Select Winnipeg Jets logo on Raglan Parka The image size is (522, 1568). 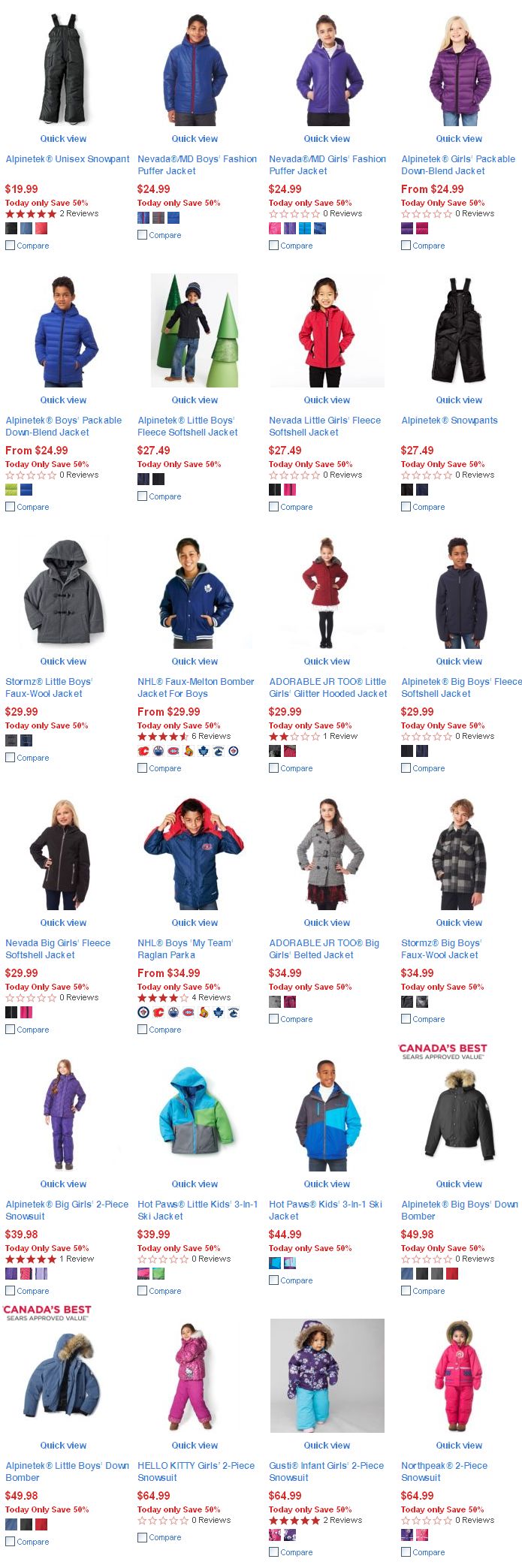coord(143,1012)
